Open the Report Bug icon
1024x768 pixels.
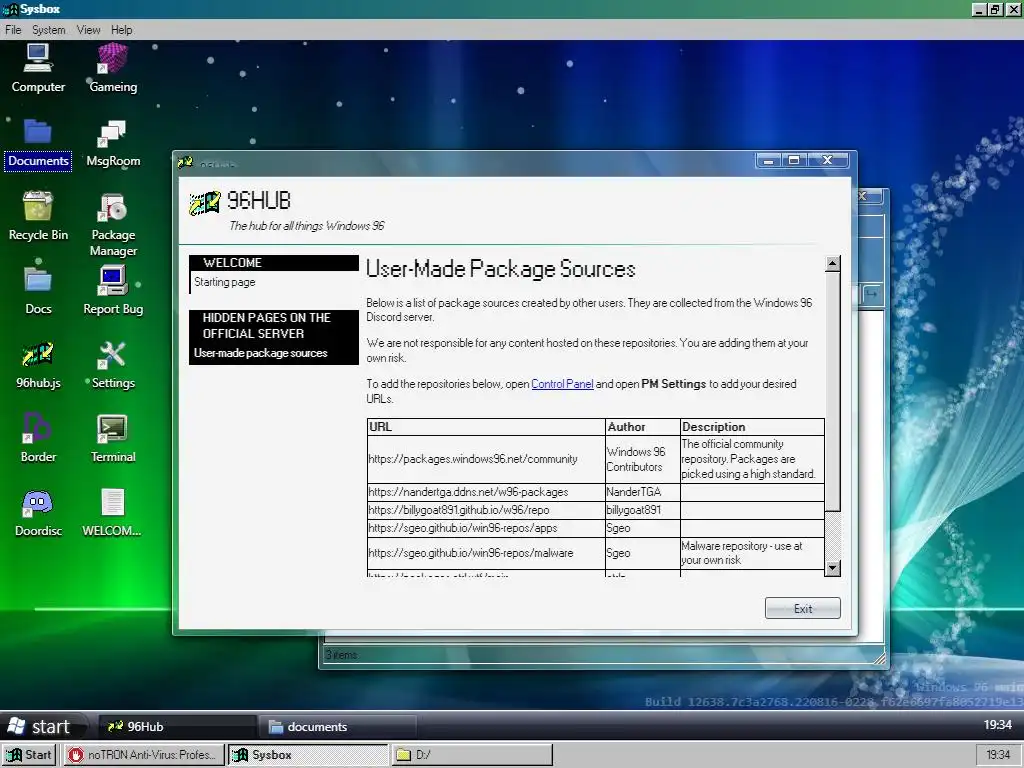(113, 291)
